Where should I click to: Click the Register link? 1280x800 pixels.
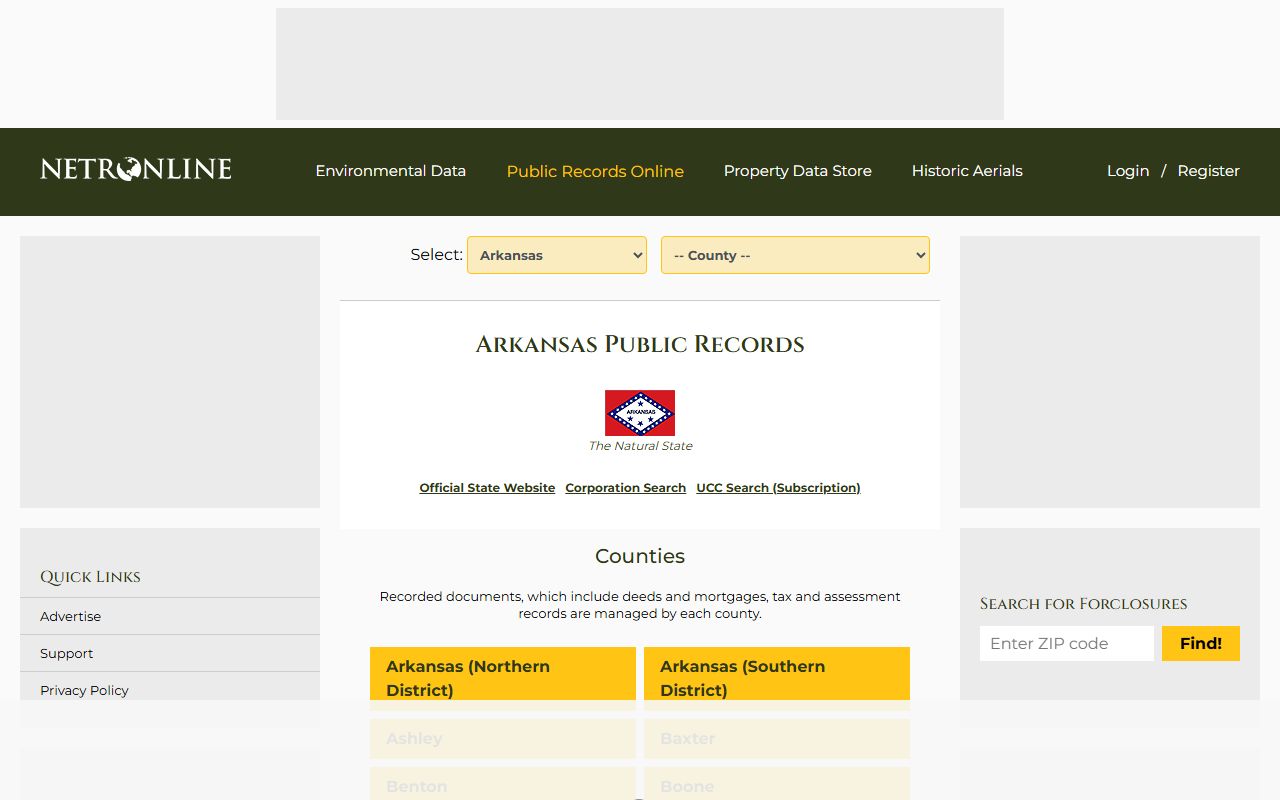tap(1208, 171)
